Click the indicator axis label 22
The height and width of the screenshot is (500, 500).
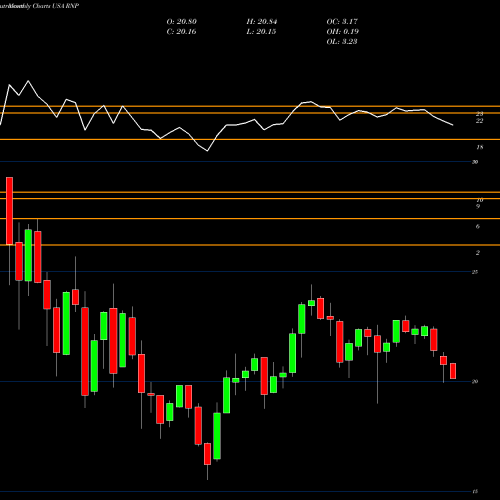pyautogui.click(x=479, y=121)
